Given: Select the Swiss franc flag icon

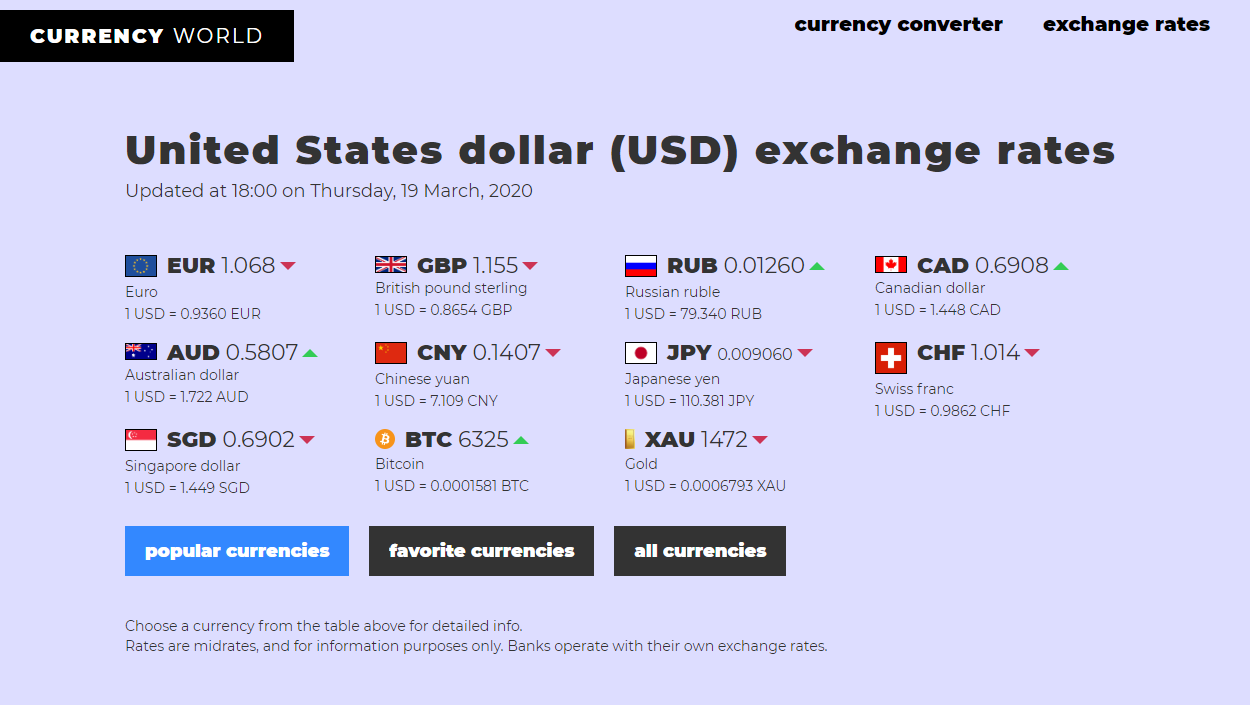Looking at the screenshot, I should click(890, 352).
